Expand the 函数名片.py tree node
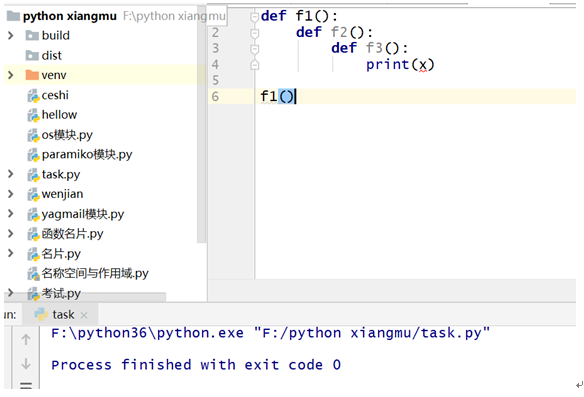The image size is (584, 397). point(10,234)
